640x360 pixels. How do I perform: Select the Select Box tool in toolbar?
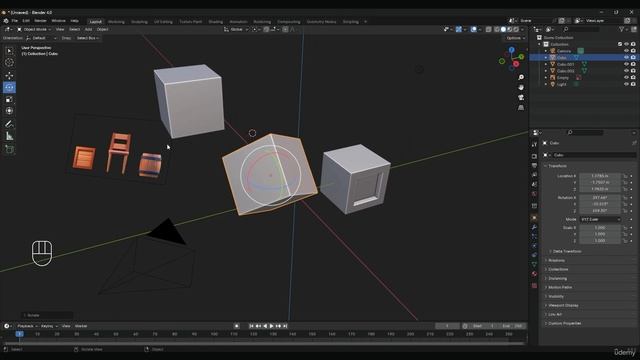tap(9, 51)
